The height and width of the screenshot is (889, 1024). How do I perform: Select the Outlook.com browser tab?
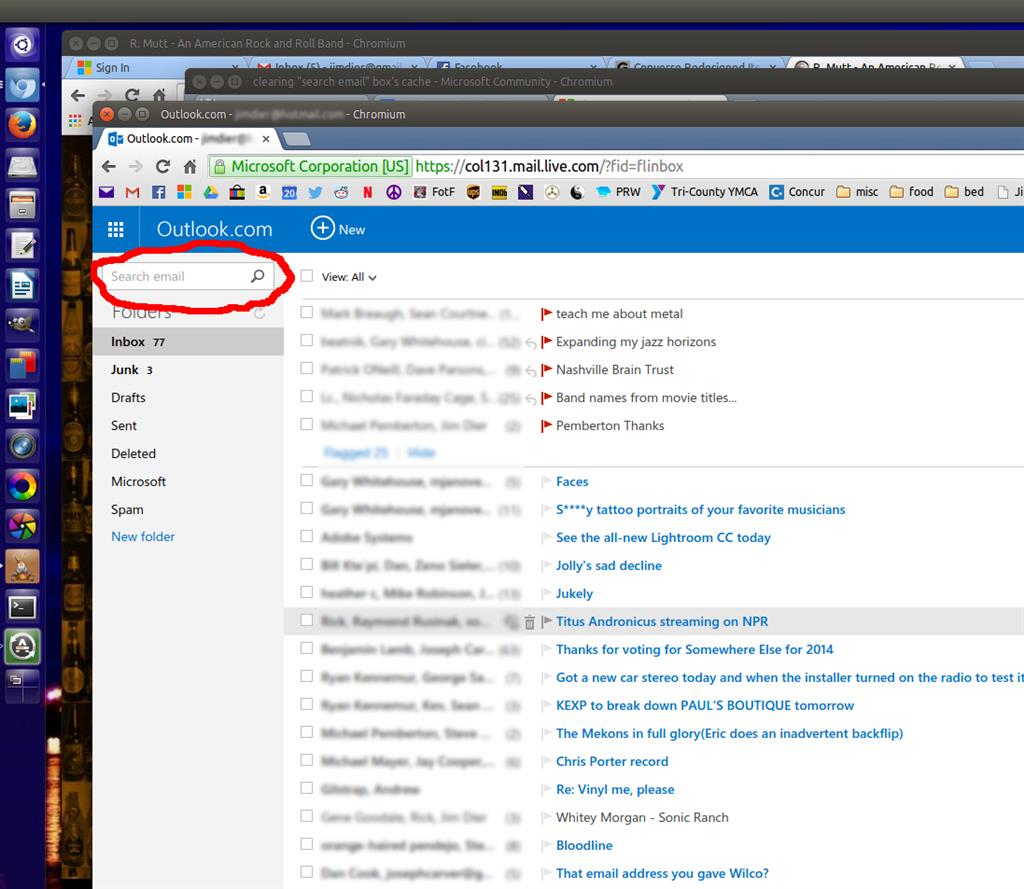point(188,138)
